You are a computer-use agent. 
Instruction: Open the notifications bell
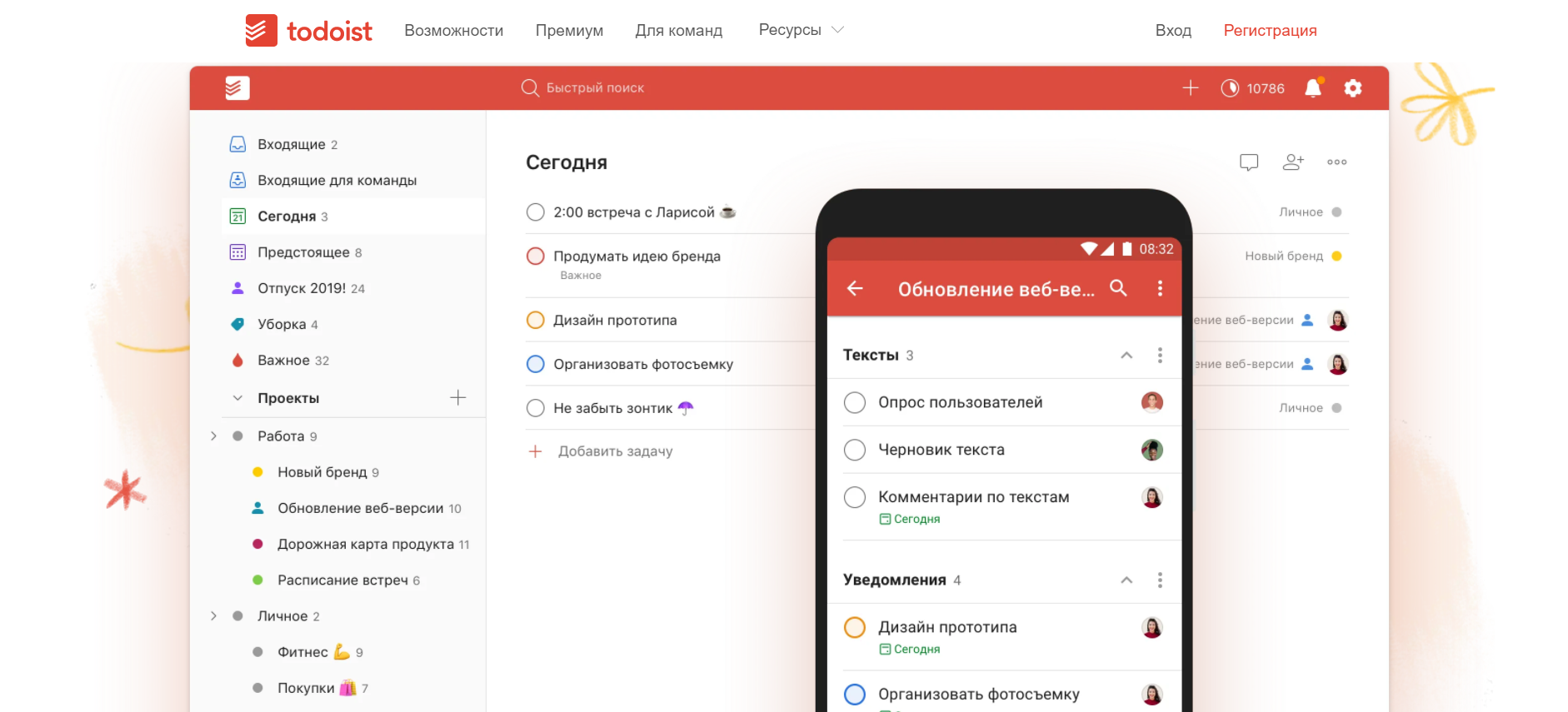[1313, 87]
